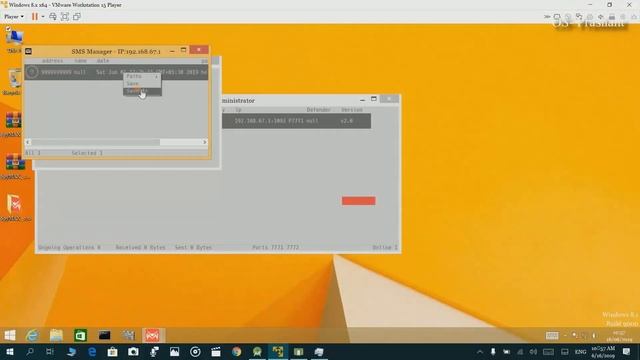640x360 pixels.
Task: Click the guest Windows 8.1 Start button
Action: (10, 336)
